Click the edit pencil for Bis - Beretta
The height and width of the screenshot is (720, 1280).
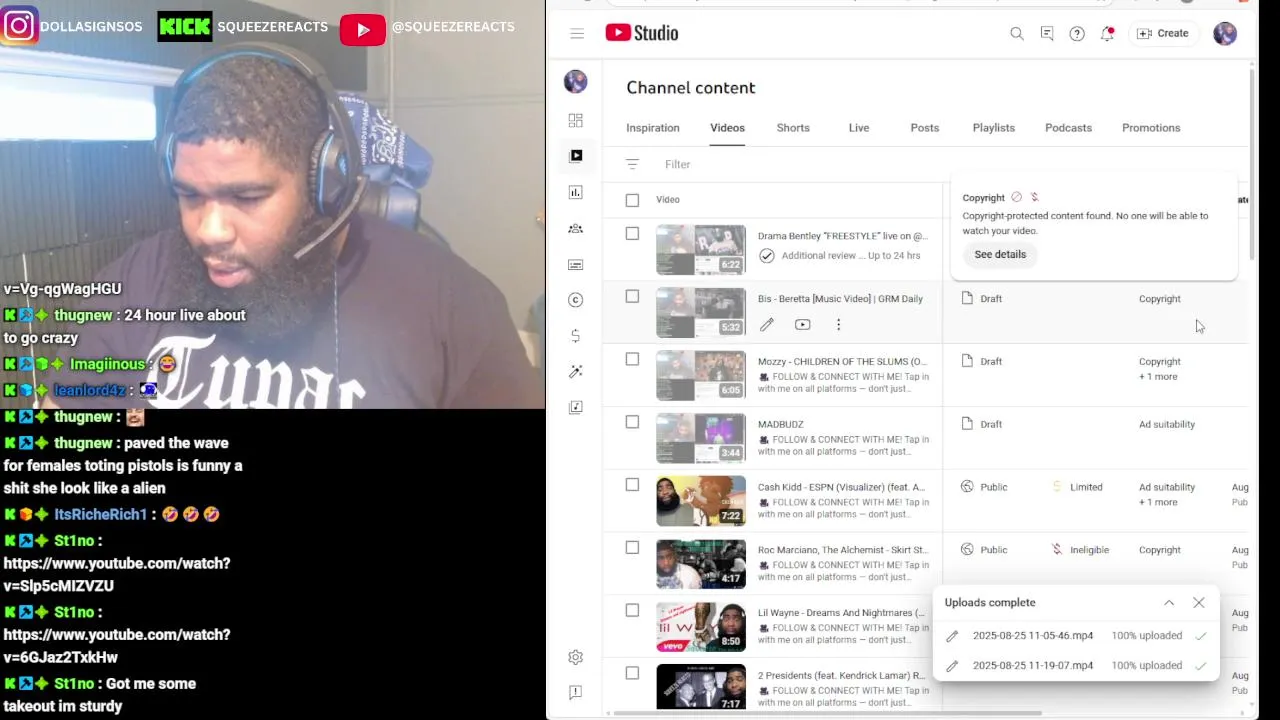(767, 325)
